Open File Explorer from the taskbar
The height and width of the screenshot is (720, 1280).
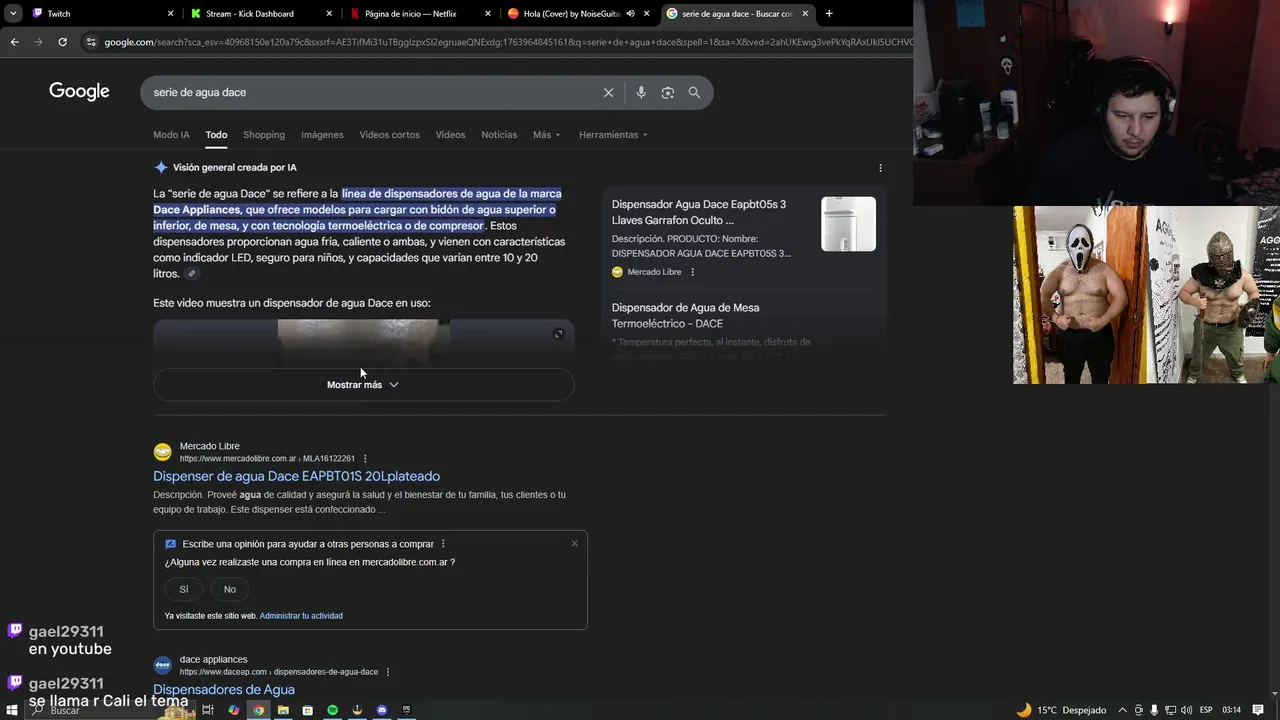[283, 710]
